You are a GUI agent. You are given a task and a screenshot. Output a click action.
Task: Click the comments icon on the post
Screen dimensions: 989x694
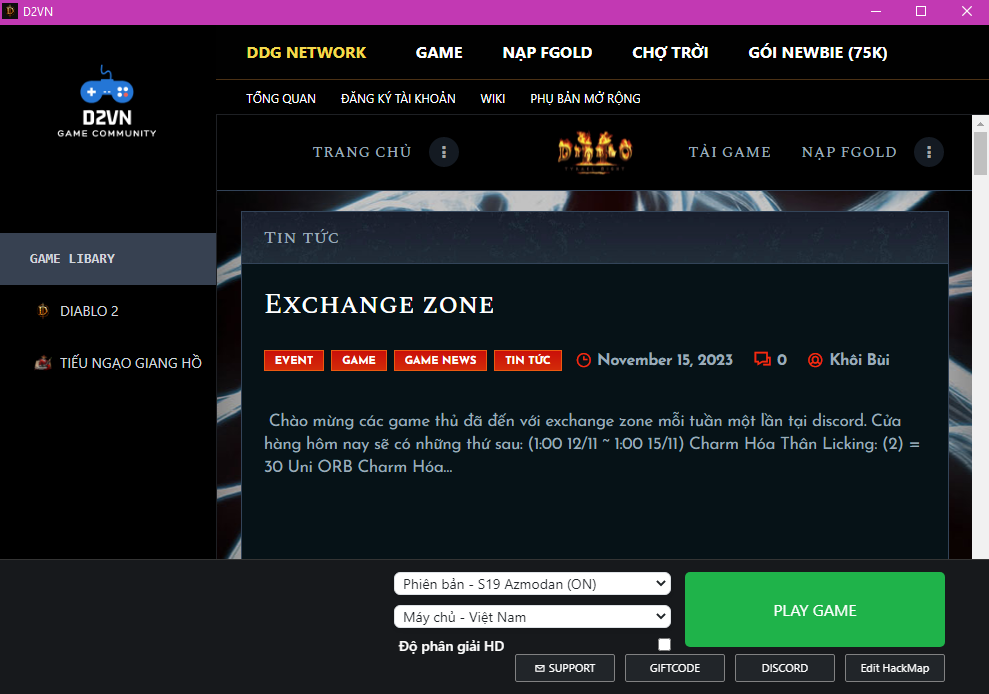762,360
